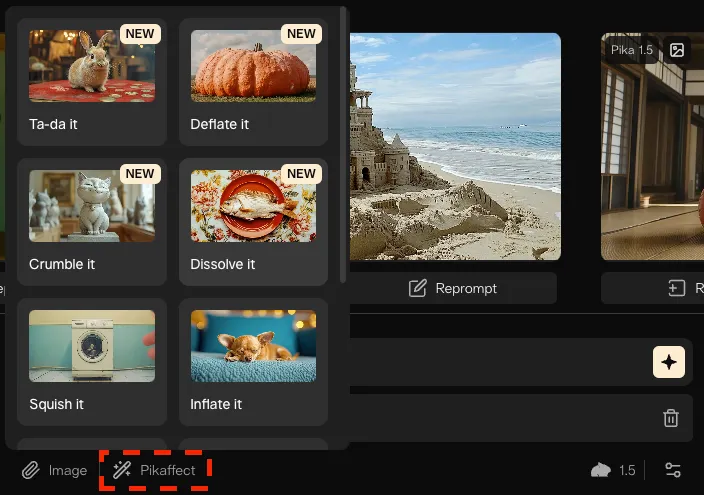This screenshot has height=495, width=704.
Task: Click the Reprompt pencil edit icon
Action: 417,288
